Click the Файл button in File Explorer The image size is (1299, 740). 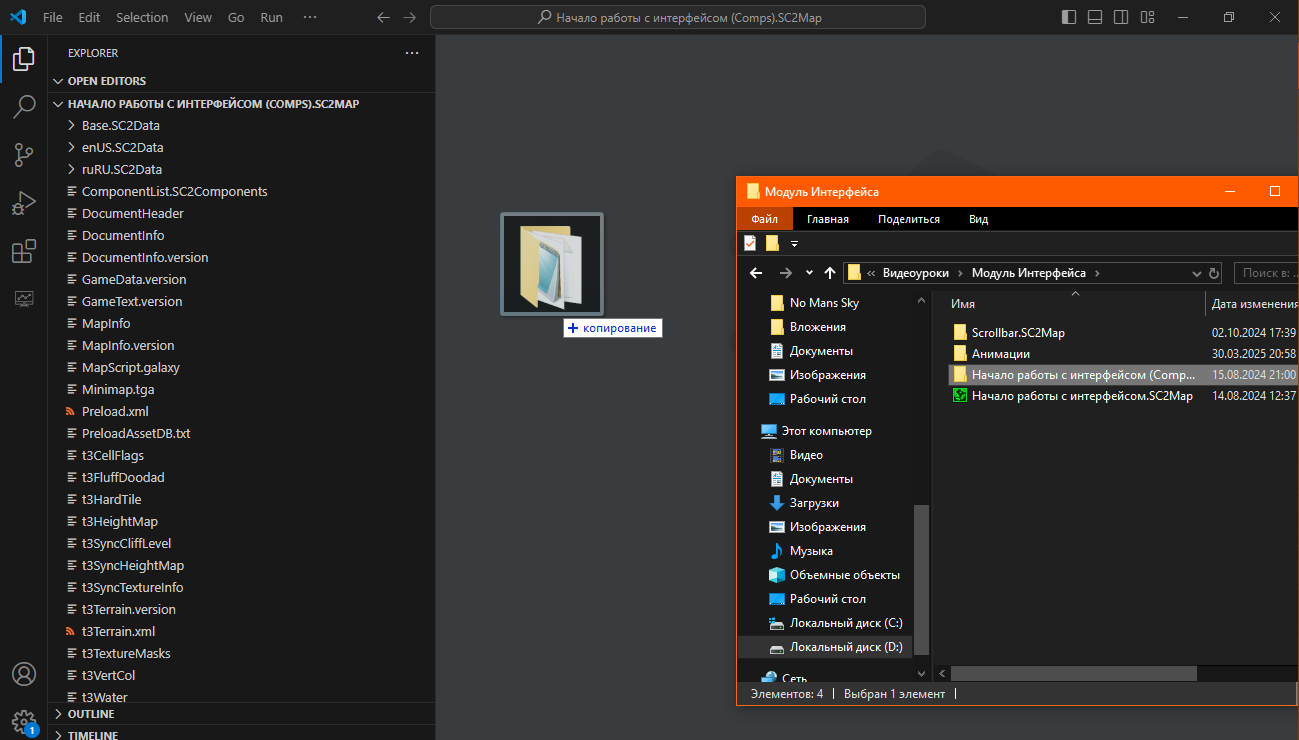click(764, 219)
